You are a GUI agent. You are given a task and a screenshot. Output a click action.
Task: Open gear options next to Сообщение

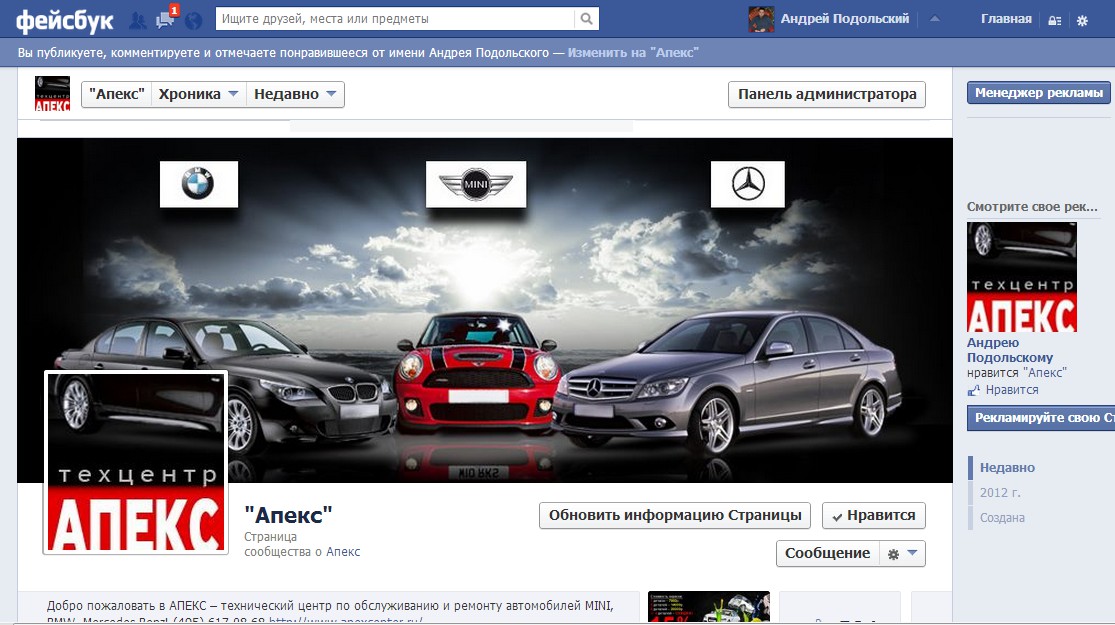(x=902, y=554)
